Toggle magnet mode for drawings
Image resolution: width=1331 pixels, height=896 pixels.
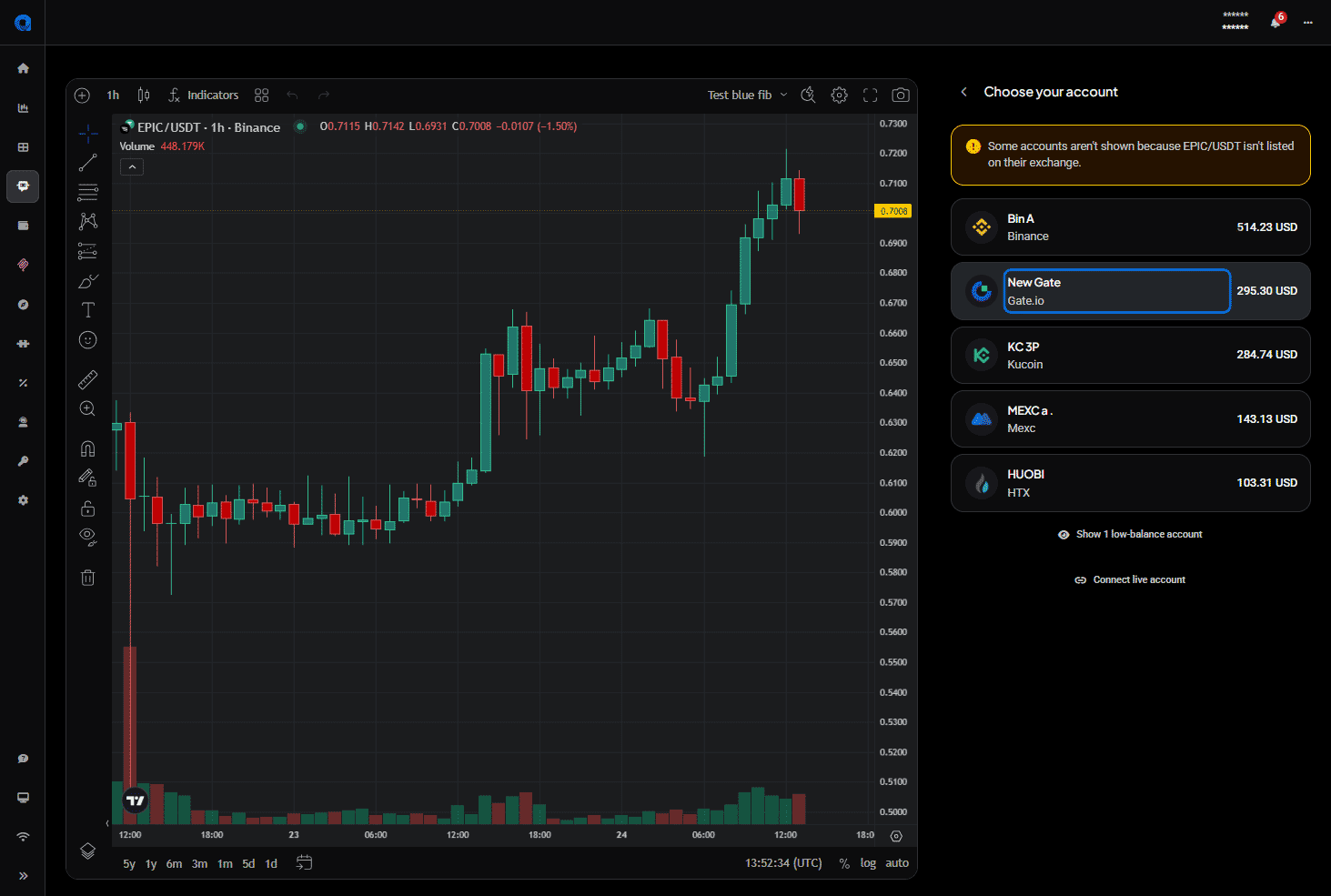(87, 448)
